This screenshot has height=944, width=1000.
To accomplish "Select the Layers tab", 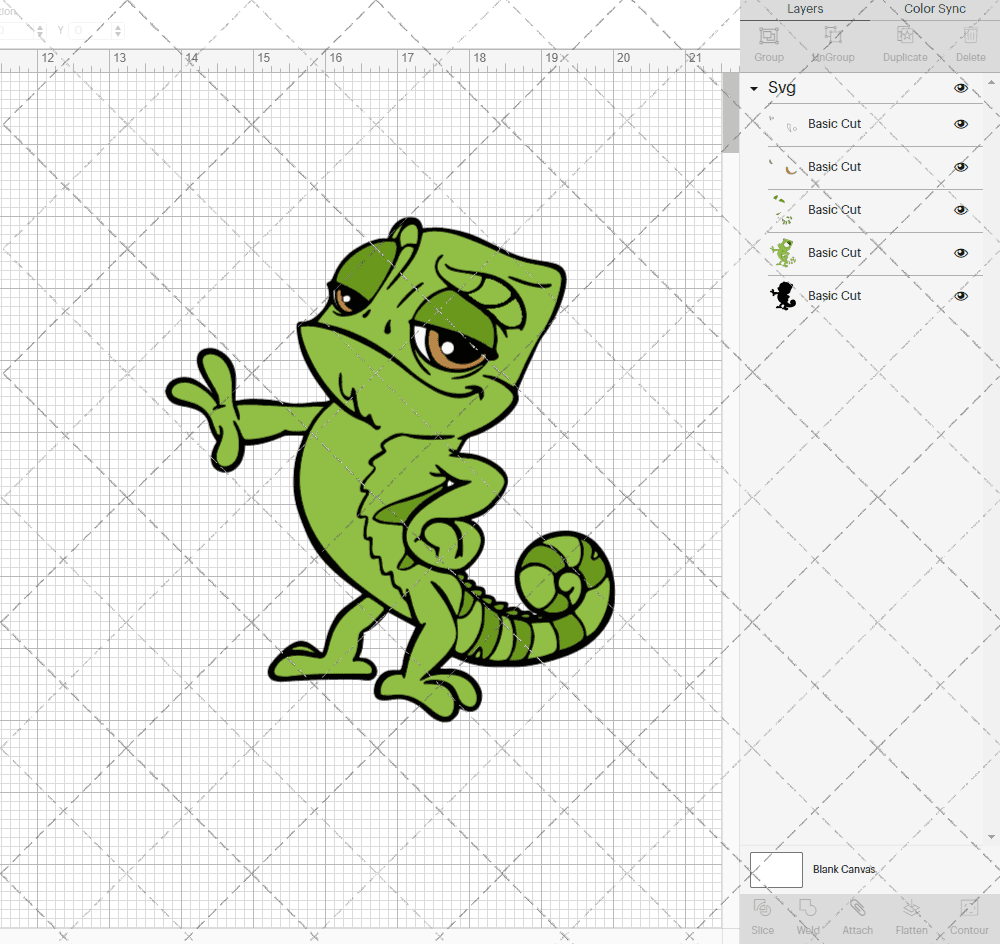I will pyautogui.click(x=805, y=9).
